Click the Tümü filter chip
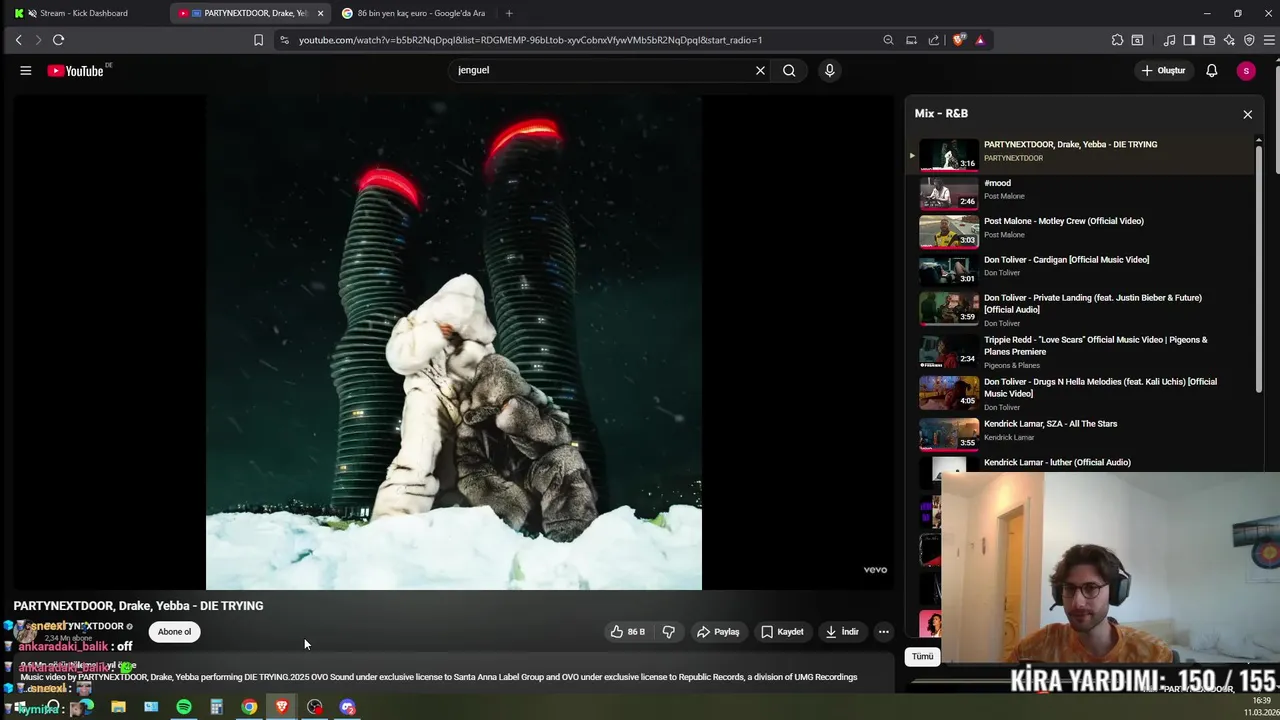This screenshot has height=720, width=1280. (922, 656)
